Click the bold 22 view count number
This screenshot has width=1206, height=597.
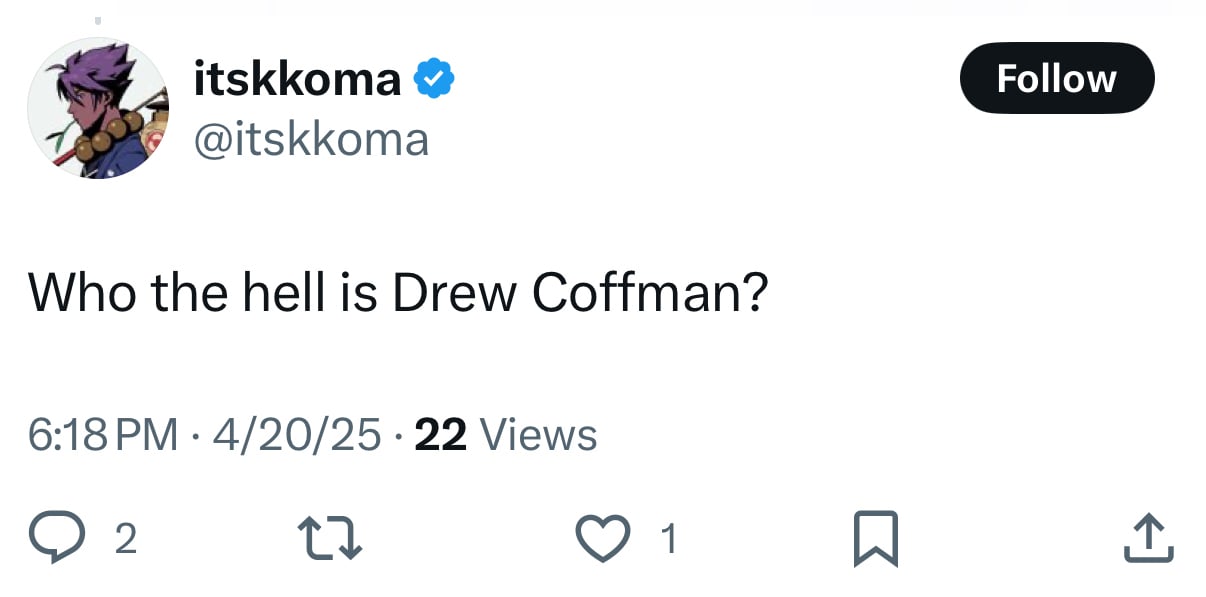(440, 435)
